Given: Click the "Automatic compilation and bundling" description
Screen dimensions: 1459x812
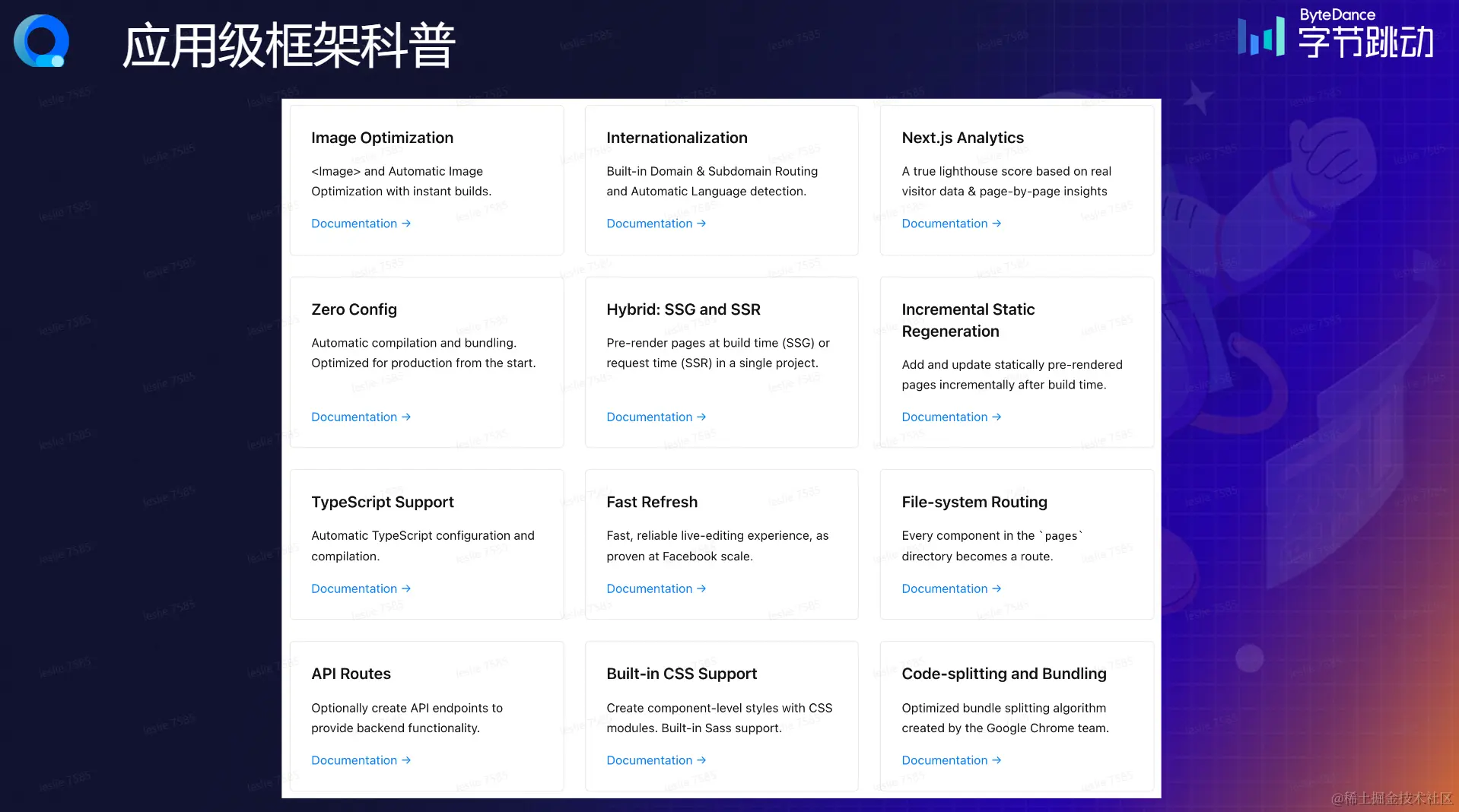Looking at the screenshot, I should click(424, 353).
